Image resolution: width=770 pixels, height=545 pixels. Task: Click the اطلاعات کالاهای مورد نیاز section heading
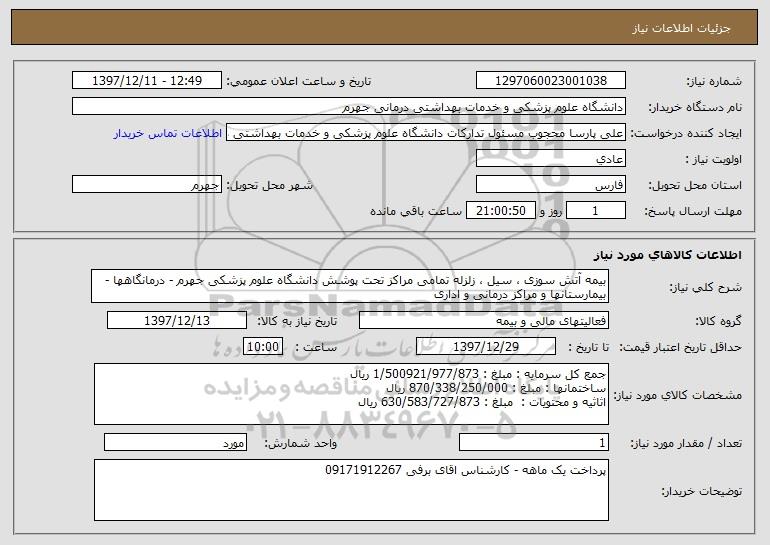tap(668, 255)
